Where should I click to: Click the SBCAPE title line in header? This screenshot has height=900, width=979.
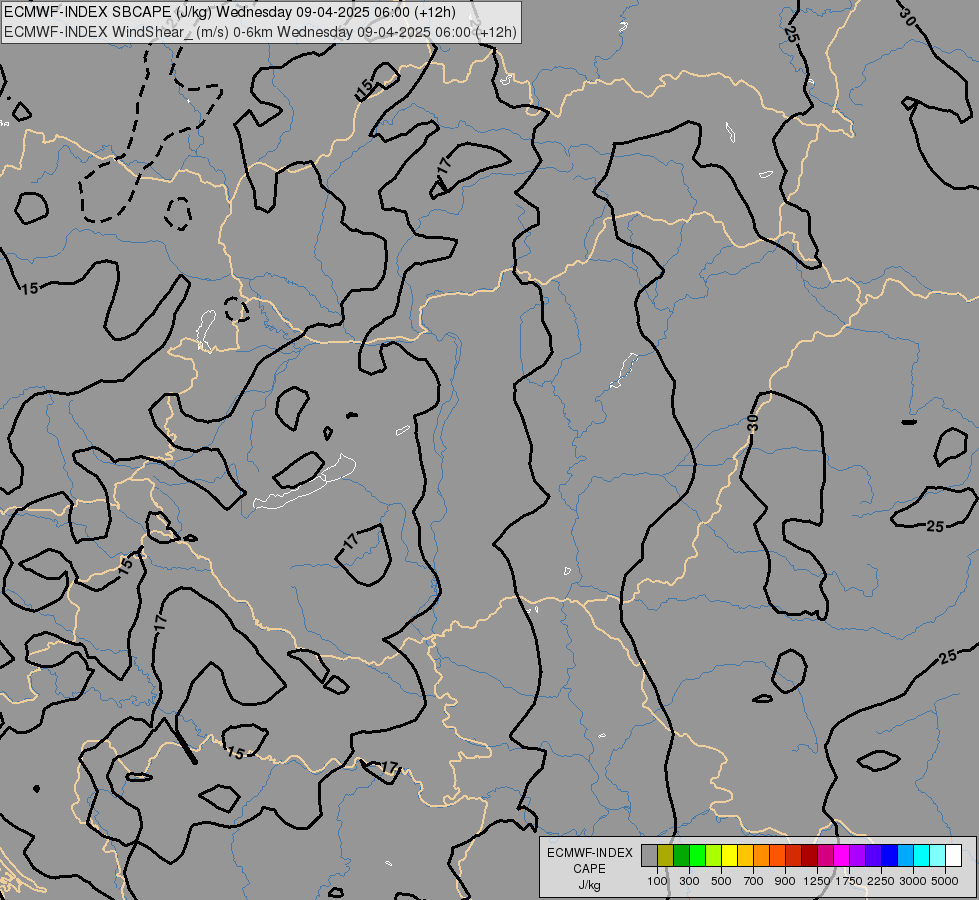230,12
